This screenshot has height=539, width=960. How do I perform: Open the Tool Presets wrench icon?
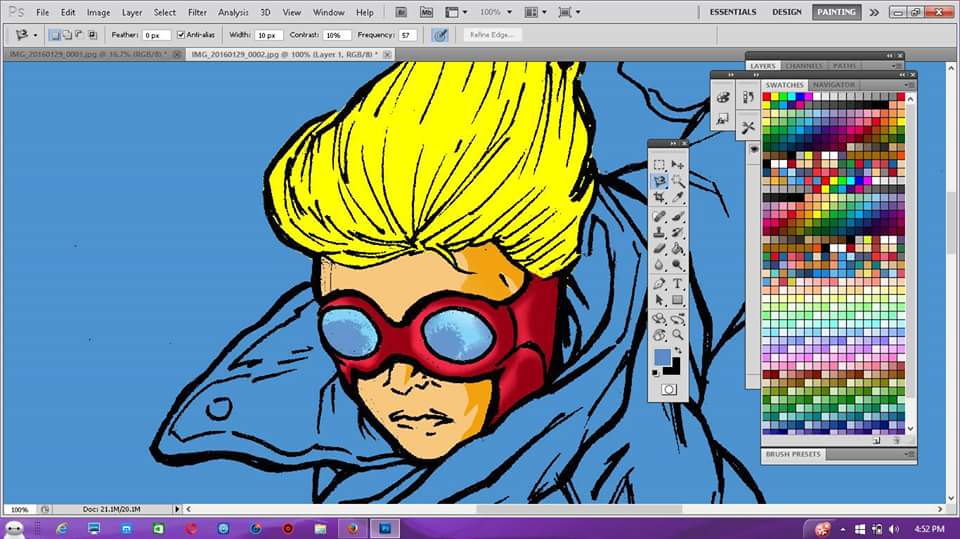(748, 127)
